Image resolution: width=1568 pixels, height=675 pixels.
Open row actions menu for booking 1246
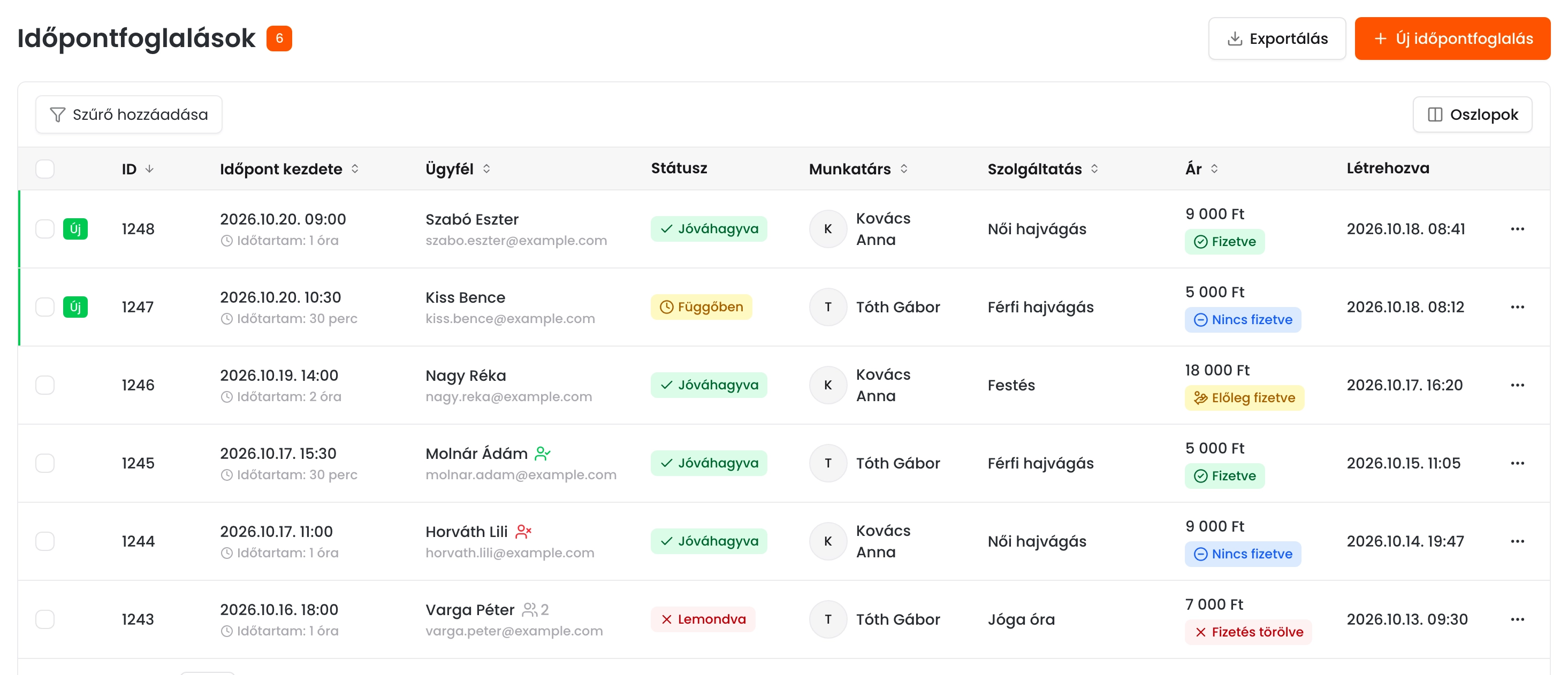click(x=1517, y=385)
